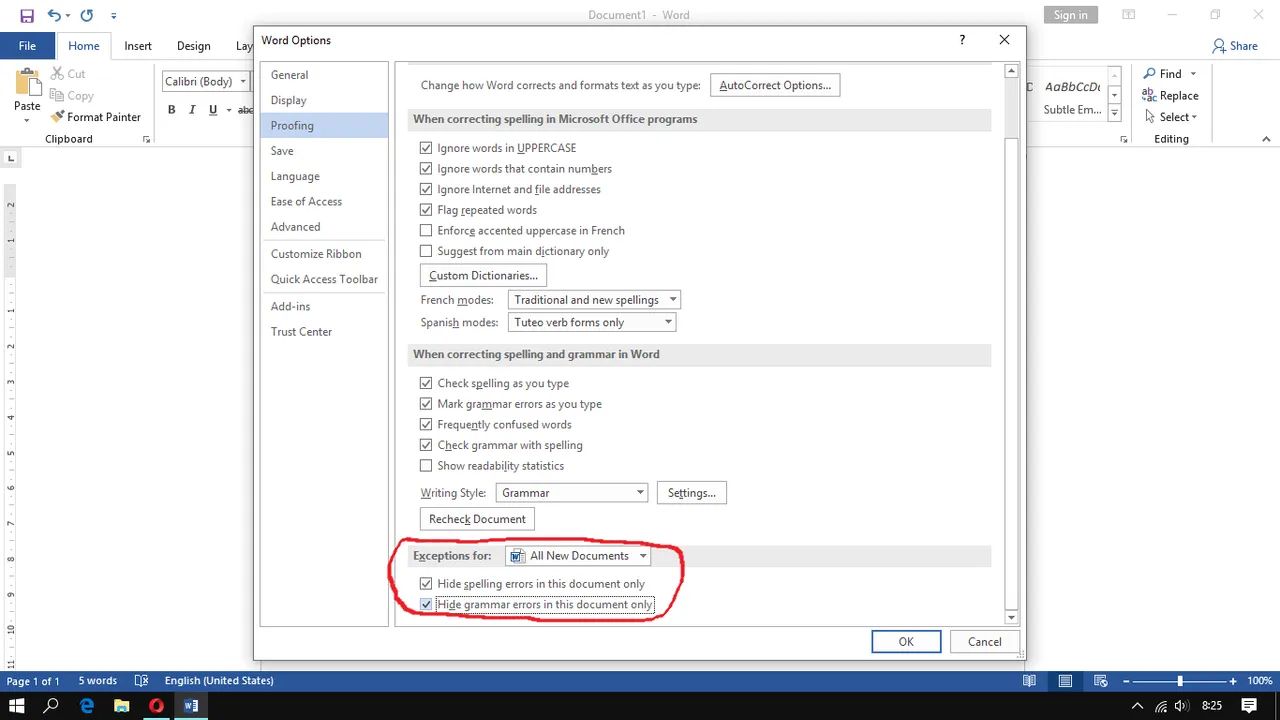Click Custom Dictionaries button

tap(483, 275)
